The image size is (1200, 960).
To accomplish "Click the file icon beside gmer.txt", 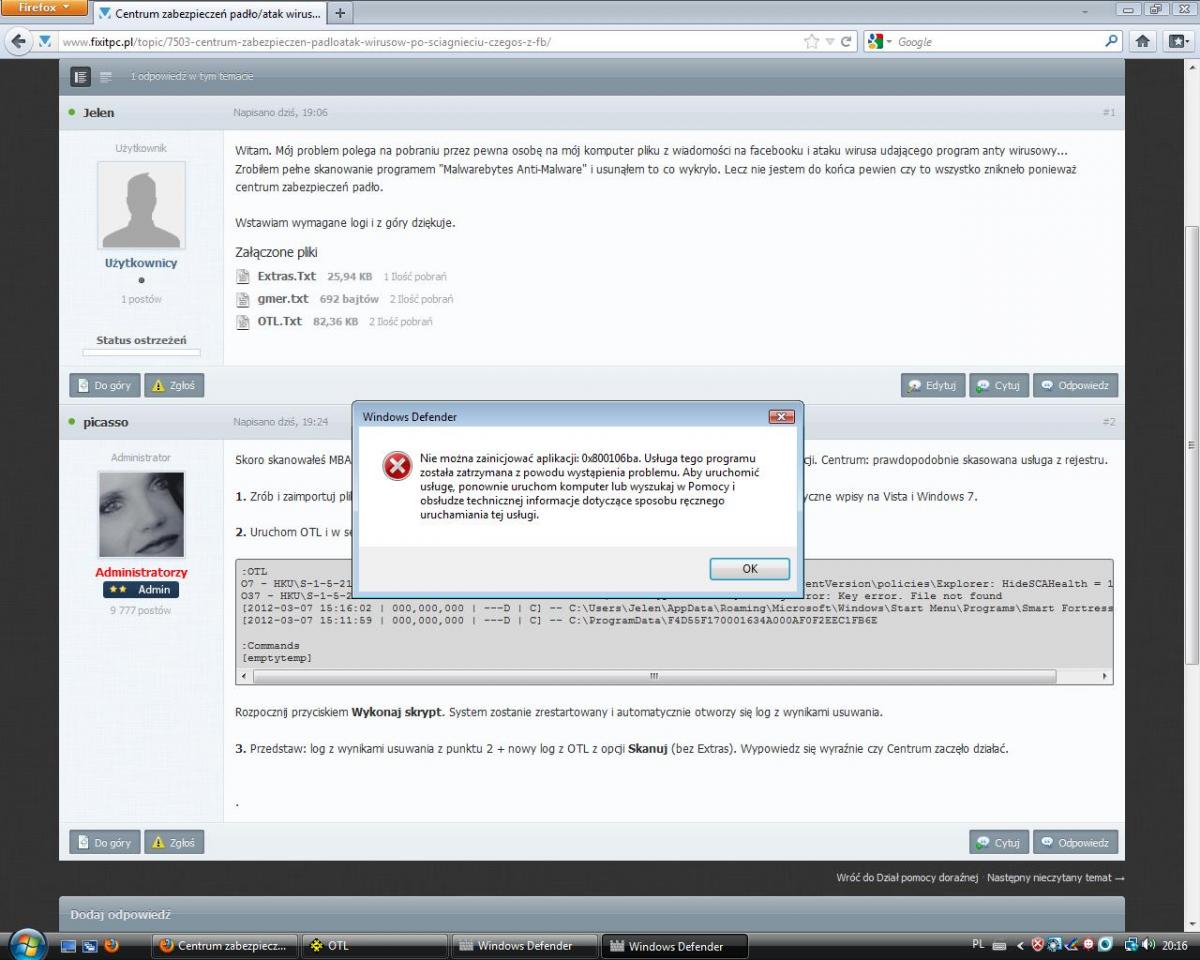I will coord(243,299).
